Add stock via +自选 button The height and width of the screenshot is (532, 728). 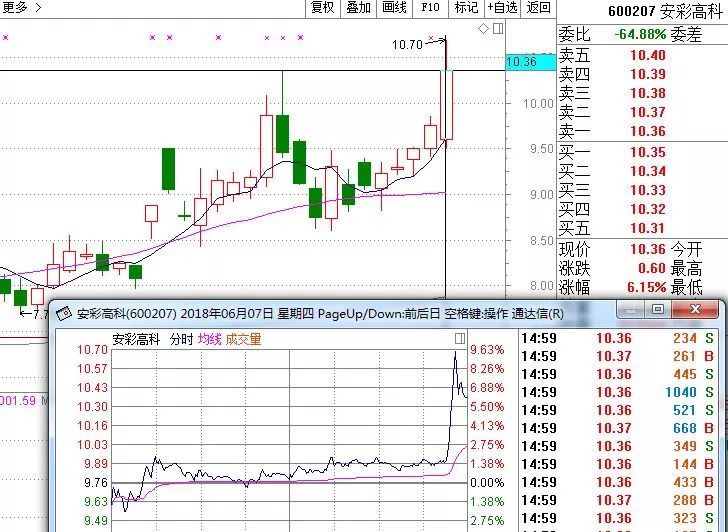[x=503, y=8]
